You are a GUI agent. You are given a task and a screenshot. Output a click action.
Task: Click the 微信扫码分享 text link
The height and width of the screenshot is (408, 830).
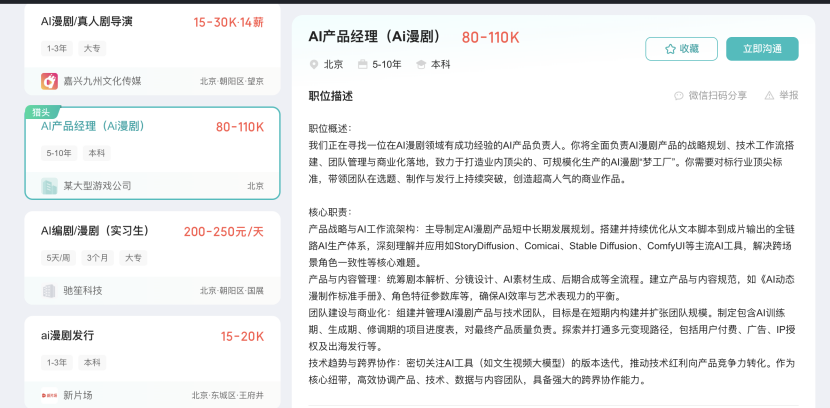(717, 96)
